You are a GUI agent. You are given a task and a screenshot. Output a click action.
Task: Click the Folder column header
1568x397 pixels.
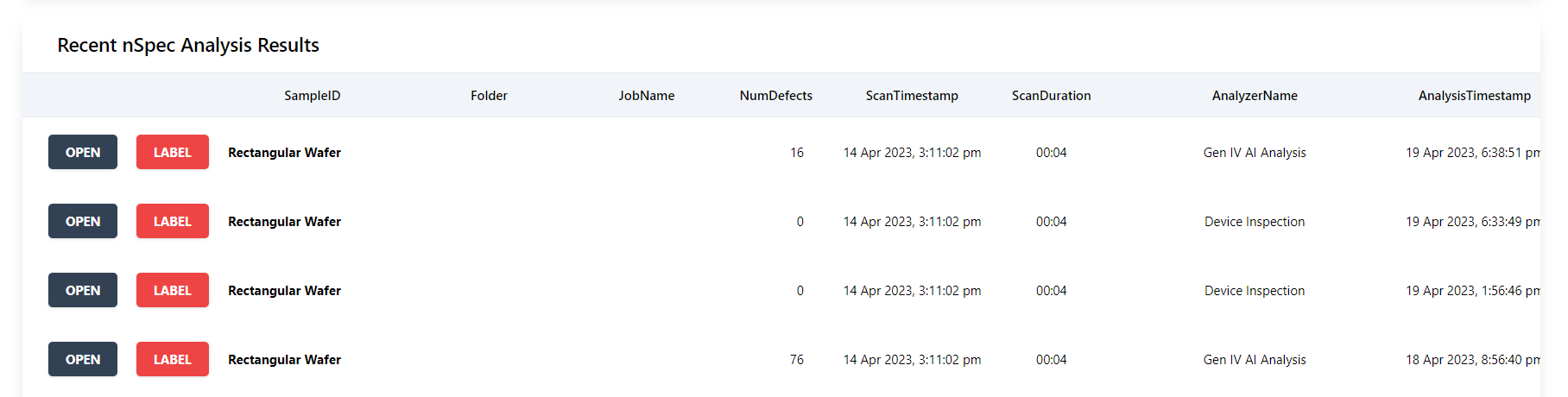pyautogui.click(x=489, y=96)
